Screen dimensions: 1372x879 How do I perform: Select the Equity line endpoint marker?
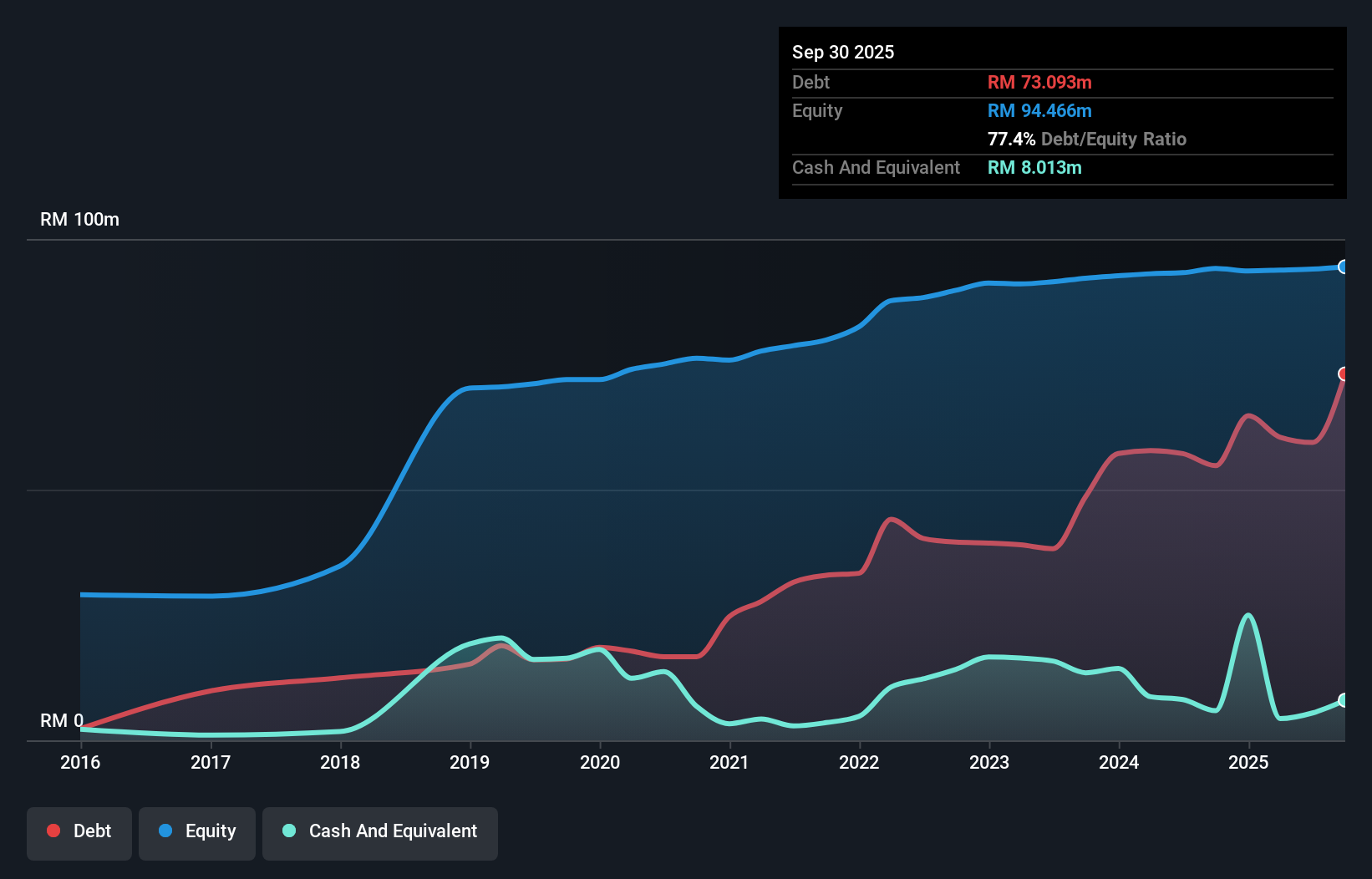coord(1344,268)
